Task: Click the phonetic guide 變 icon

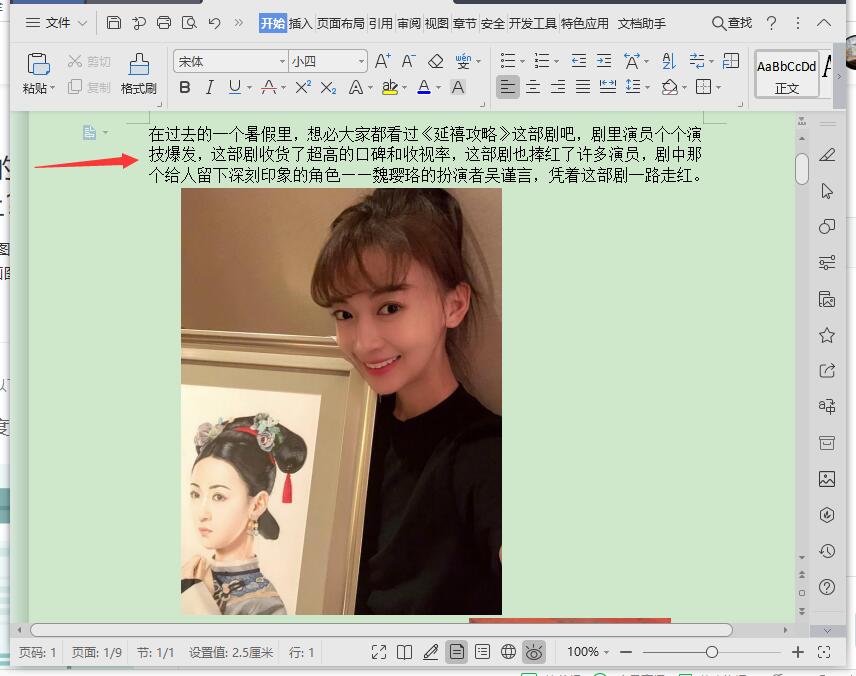Action: pyautogui.click(x=463, y=61)
